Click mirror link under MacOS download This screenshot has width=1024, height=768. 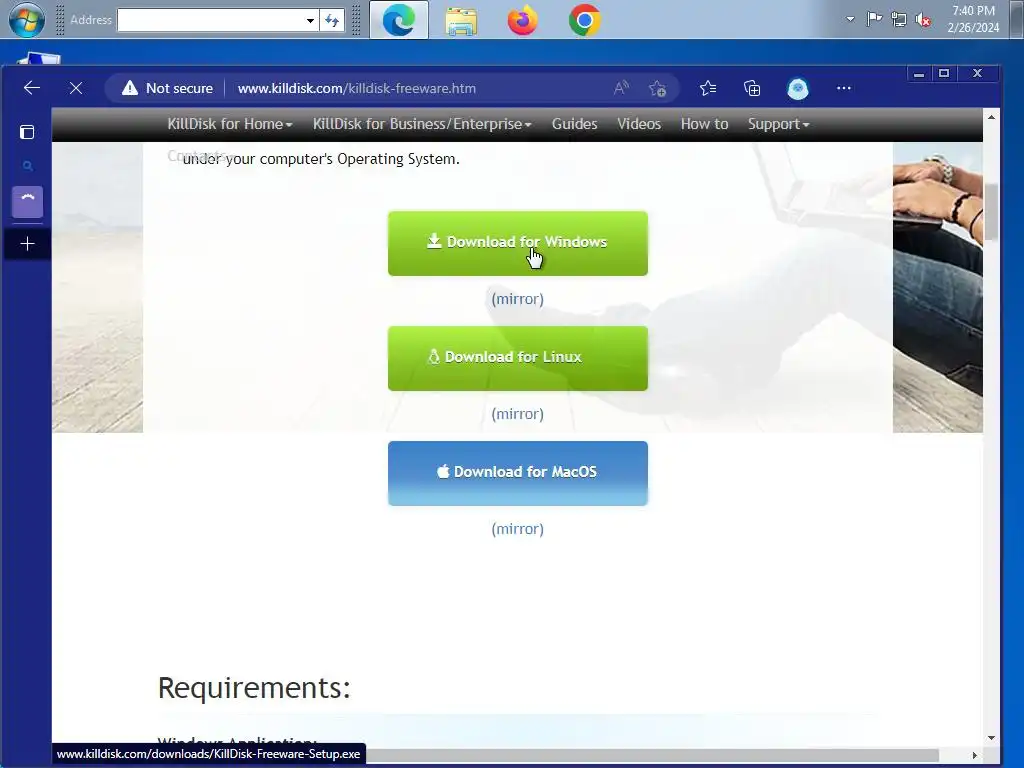517,529
